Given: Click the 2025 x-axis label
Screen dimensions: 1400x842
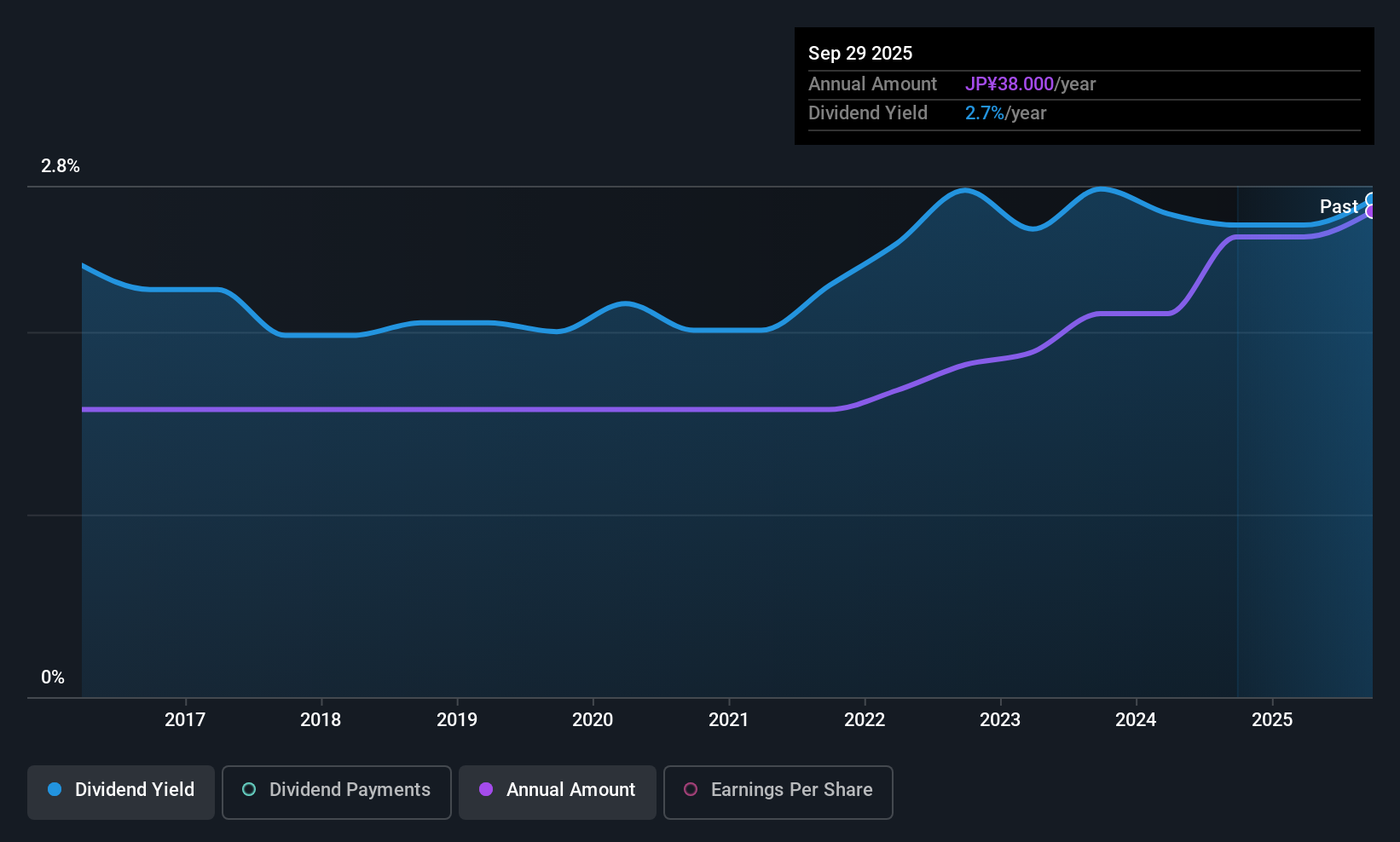Looking at the screenshot, I should coord(1272,719).
